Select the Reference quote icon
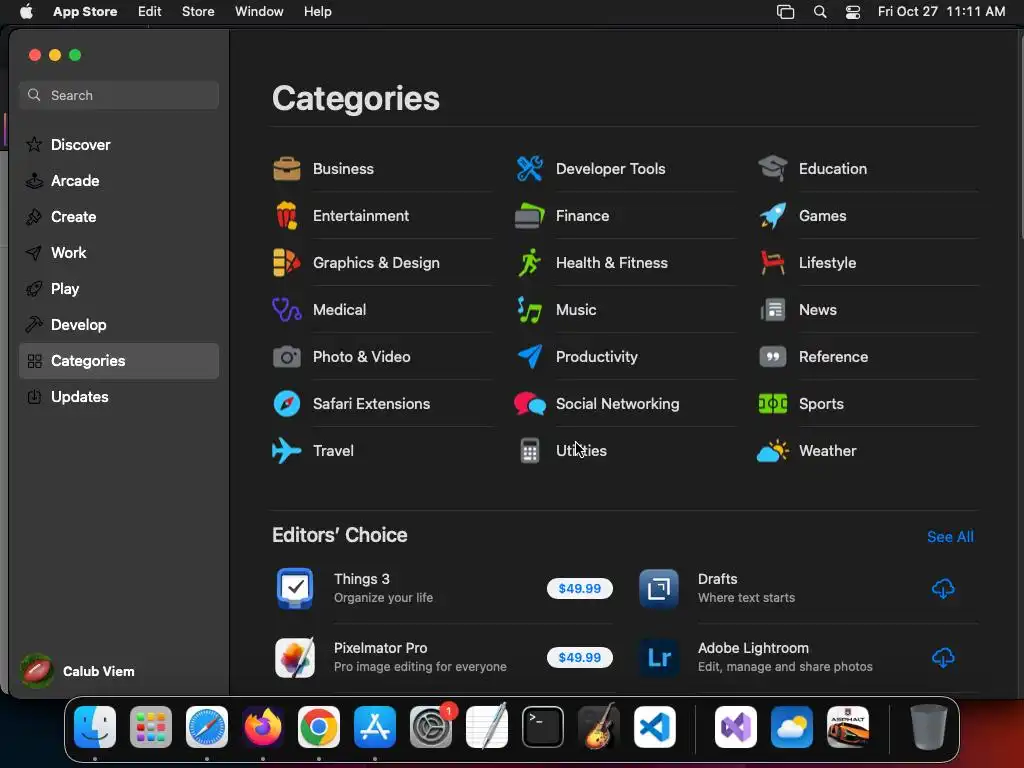Screen dimensions: 1024x768 click(x=773, y=357)
